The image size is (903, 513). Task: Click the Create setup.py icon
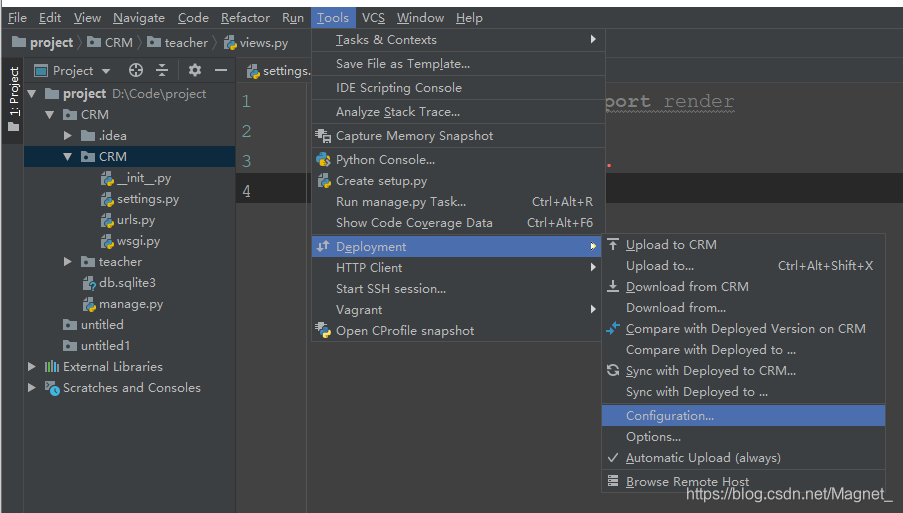[324, 181]
